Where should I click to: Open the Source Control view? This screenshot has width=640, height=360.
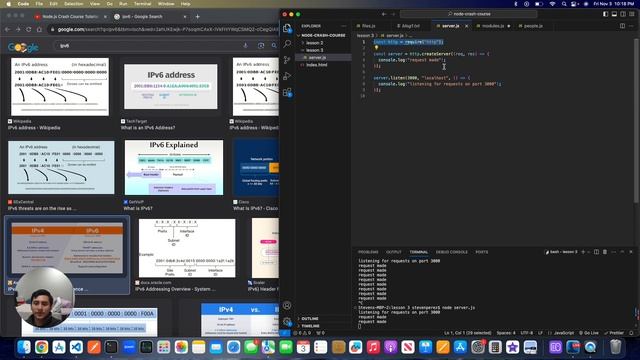[x=287, y=60]
